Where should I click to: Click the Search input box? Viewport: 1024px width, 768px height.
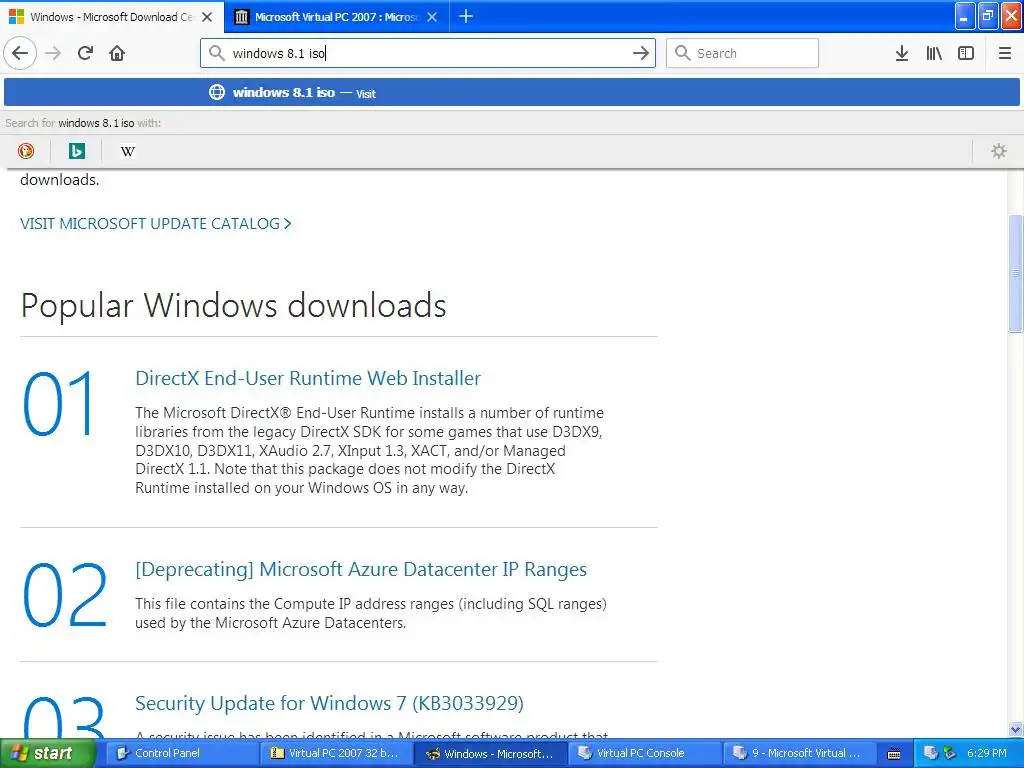click(x=742, y=53)
